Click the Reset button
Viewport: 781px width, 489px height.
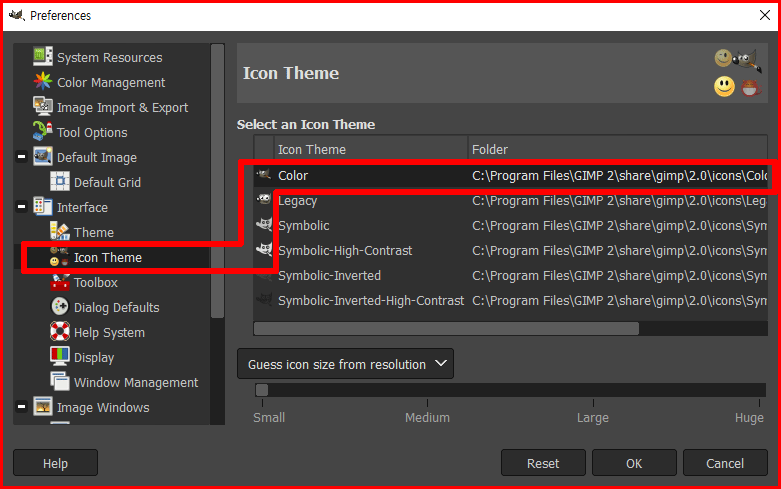coord(543,463)
